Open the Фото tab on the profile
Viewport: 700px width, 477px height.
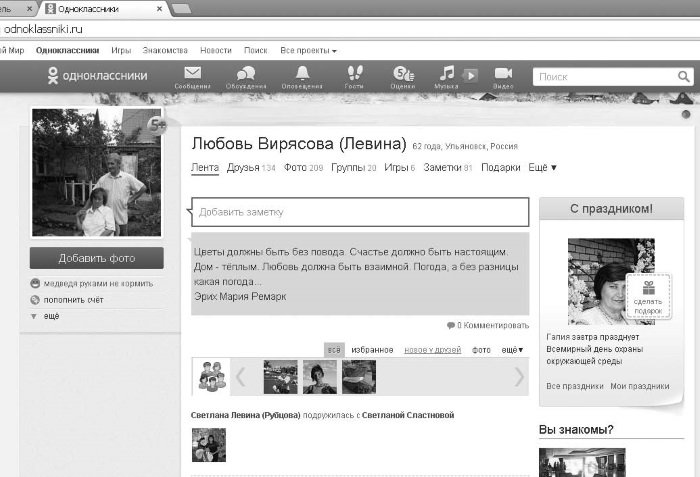tap(295, 167)
